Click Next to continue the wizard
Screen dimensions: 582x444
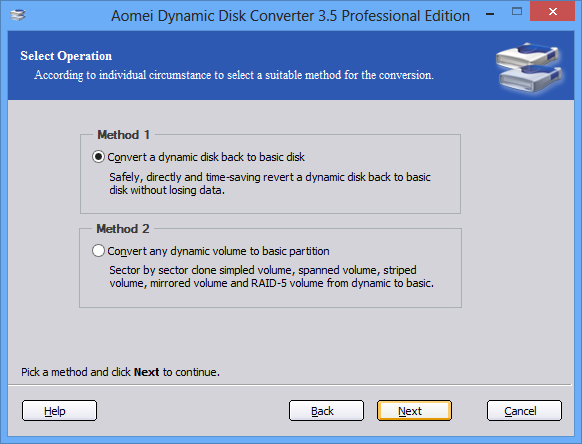pos(414,411)
